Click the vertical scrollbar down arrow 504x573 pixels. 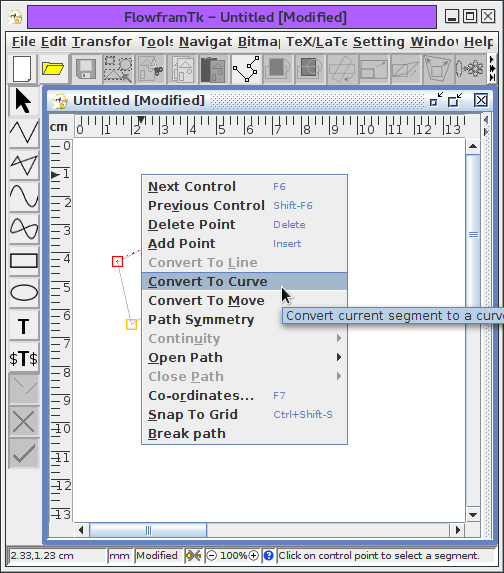tap(473, 515)
